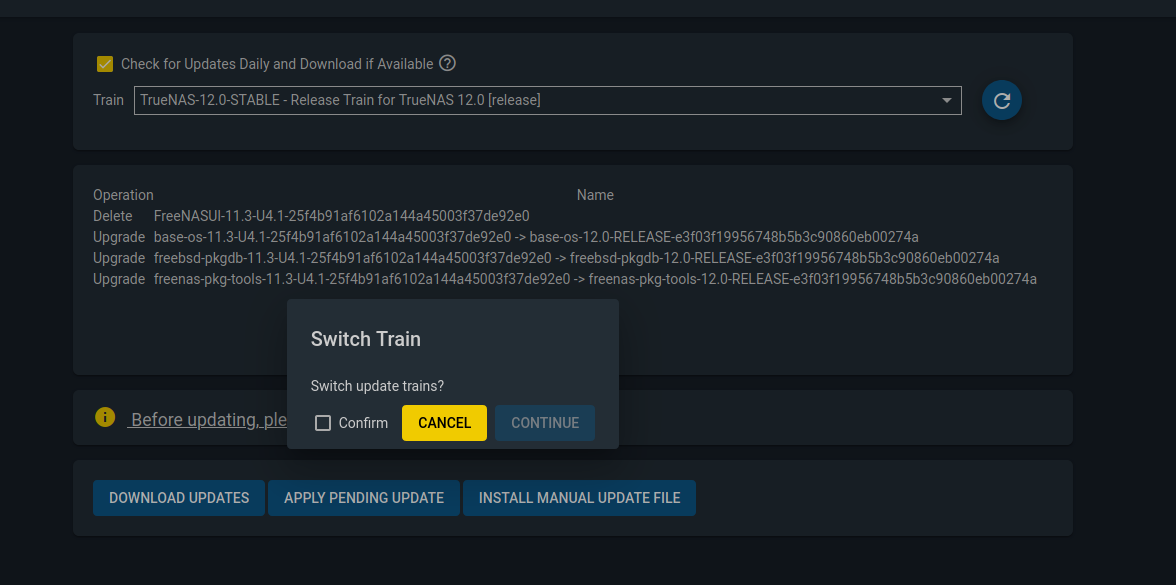
Task: Uncheck Check for Updates Daily checkbox
Action: tap(105, 64)
